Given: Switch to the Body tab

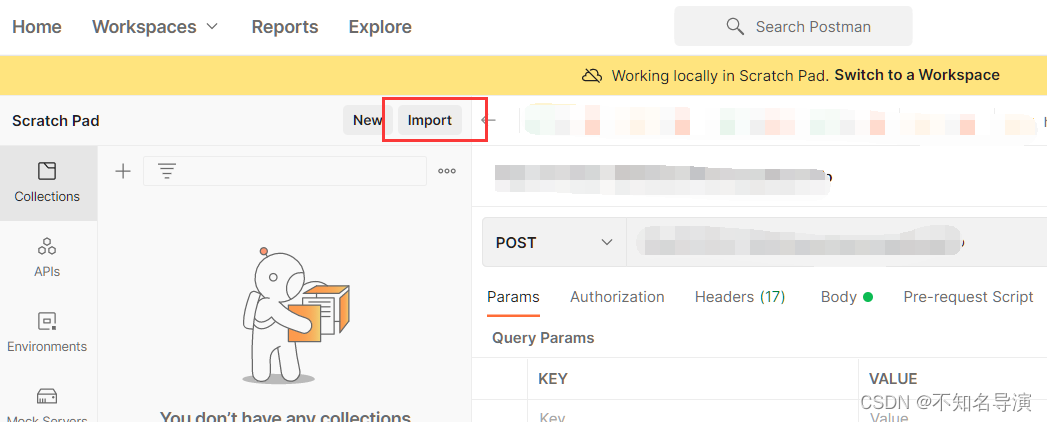Looking at the screenshot, I should click(847, 297).
